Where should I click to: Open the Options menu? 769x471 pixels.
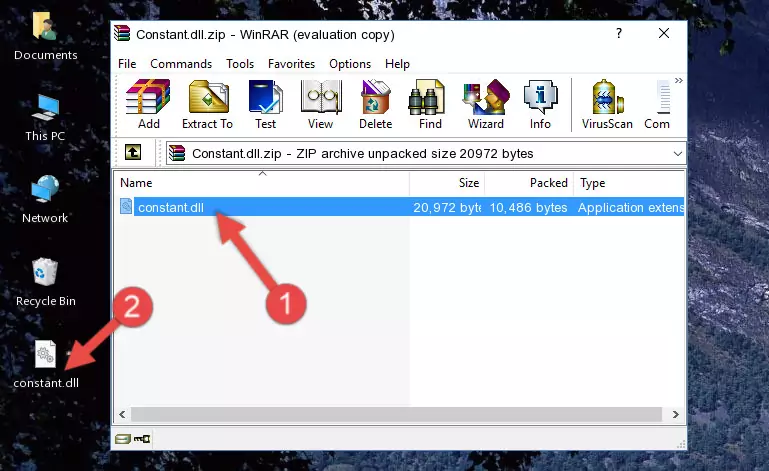tap(350, 64)
